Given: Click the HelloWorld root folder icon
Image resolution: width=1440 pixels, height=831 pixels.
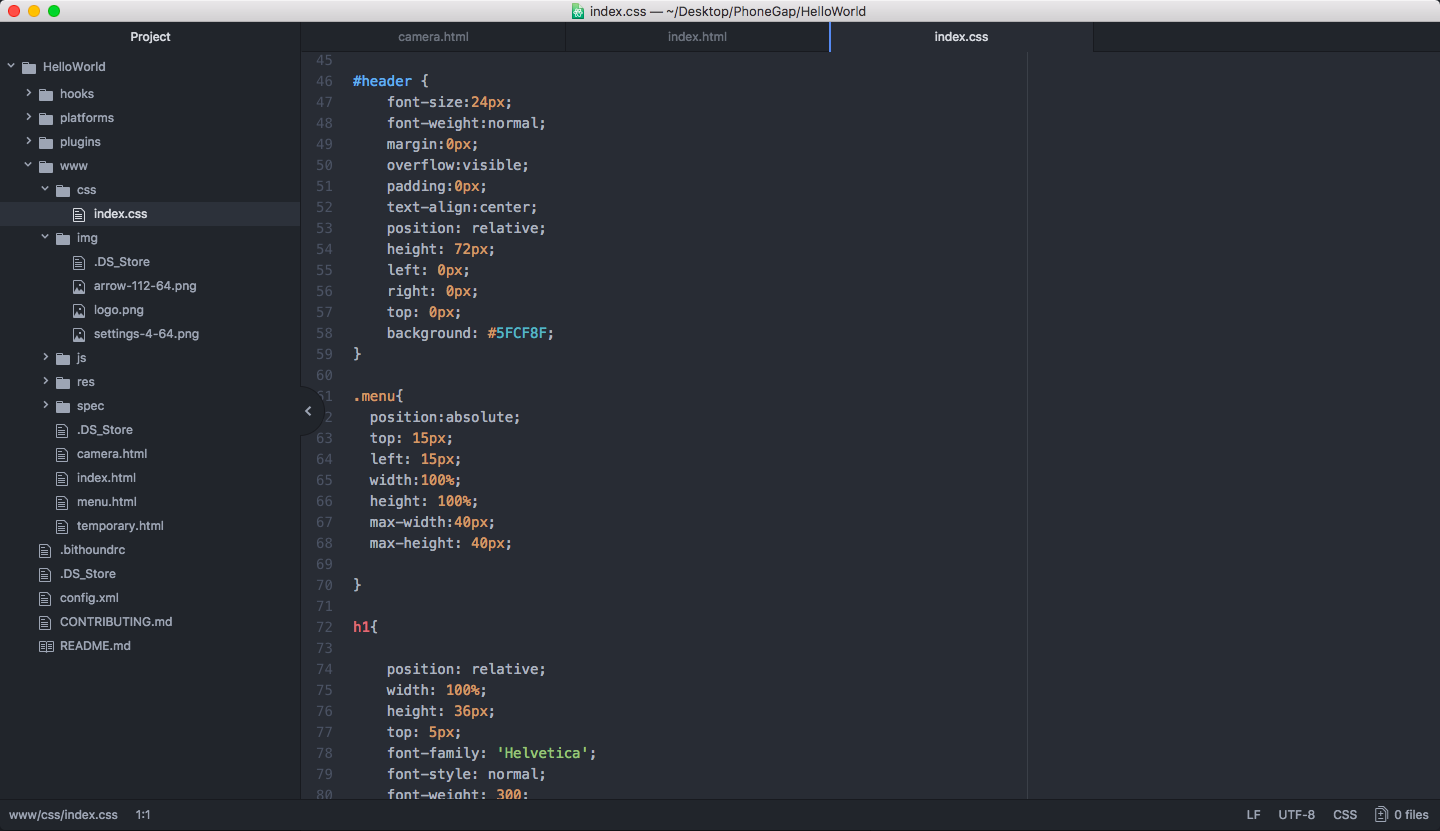Looking at the screenshot, I should pyautogui.click(x=28, y=67).
